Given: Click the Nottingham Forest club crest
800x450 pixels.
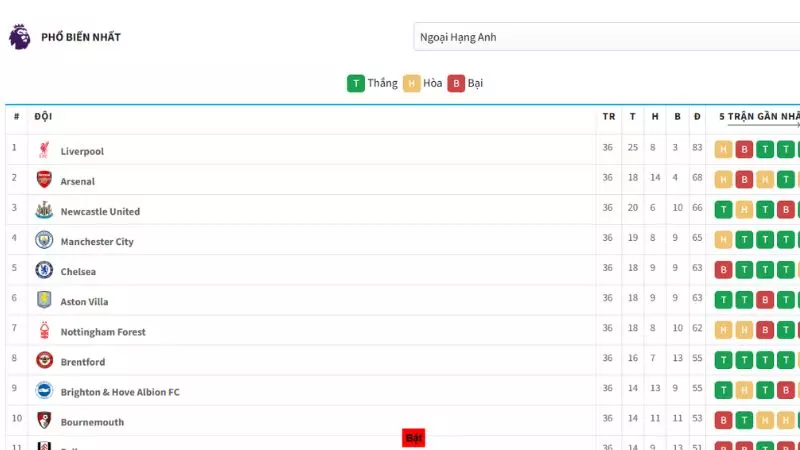Looking at the screenshot, I should 44,330.
